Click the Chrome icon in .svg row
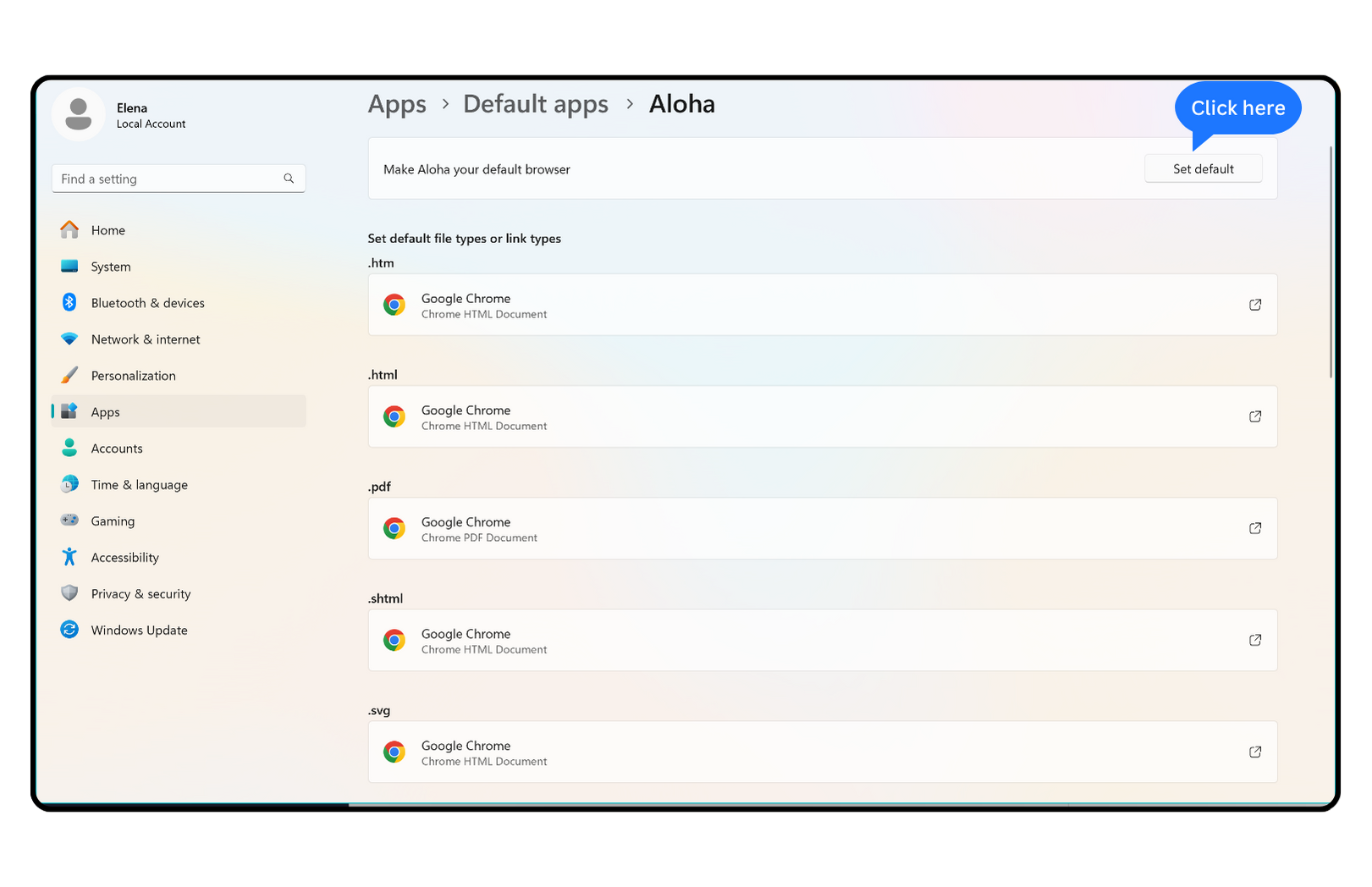The width and height of the screenshot is (1372, 887). [394, 752]
